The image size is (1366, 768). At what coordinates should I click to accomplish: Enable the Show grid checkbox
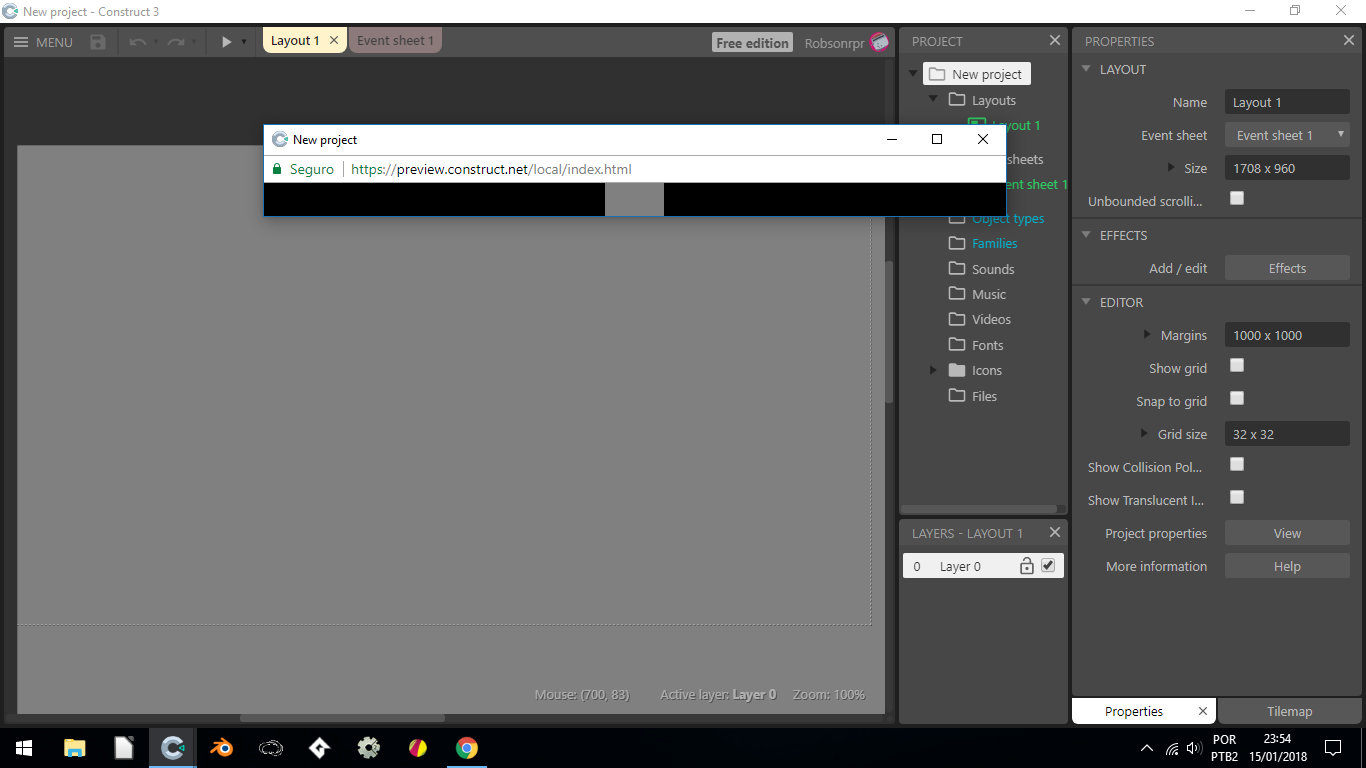[x=1237, y=365]
